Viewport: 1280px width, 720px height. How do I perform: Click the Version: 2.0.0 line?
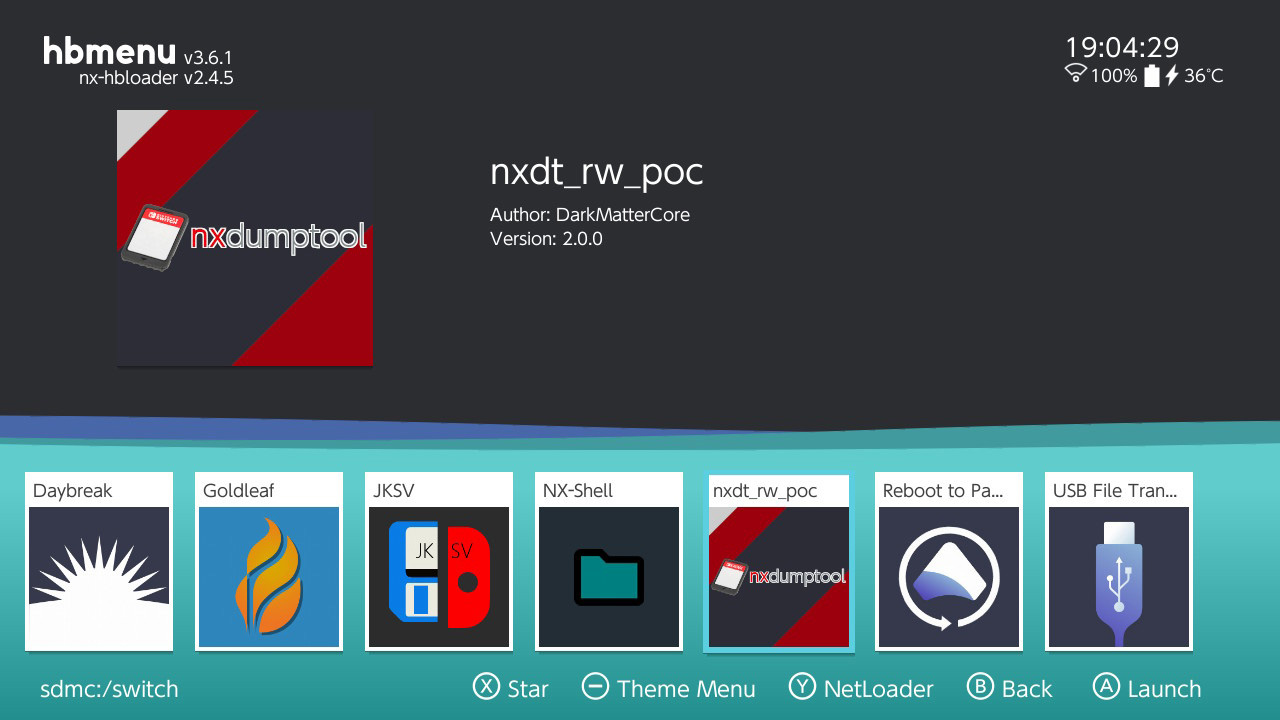(546, 239)
